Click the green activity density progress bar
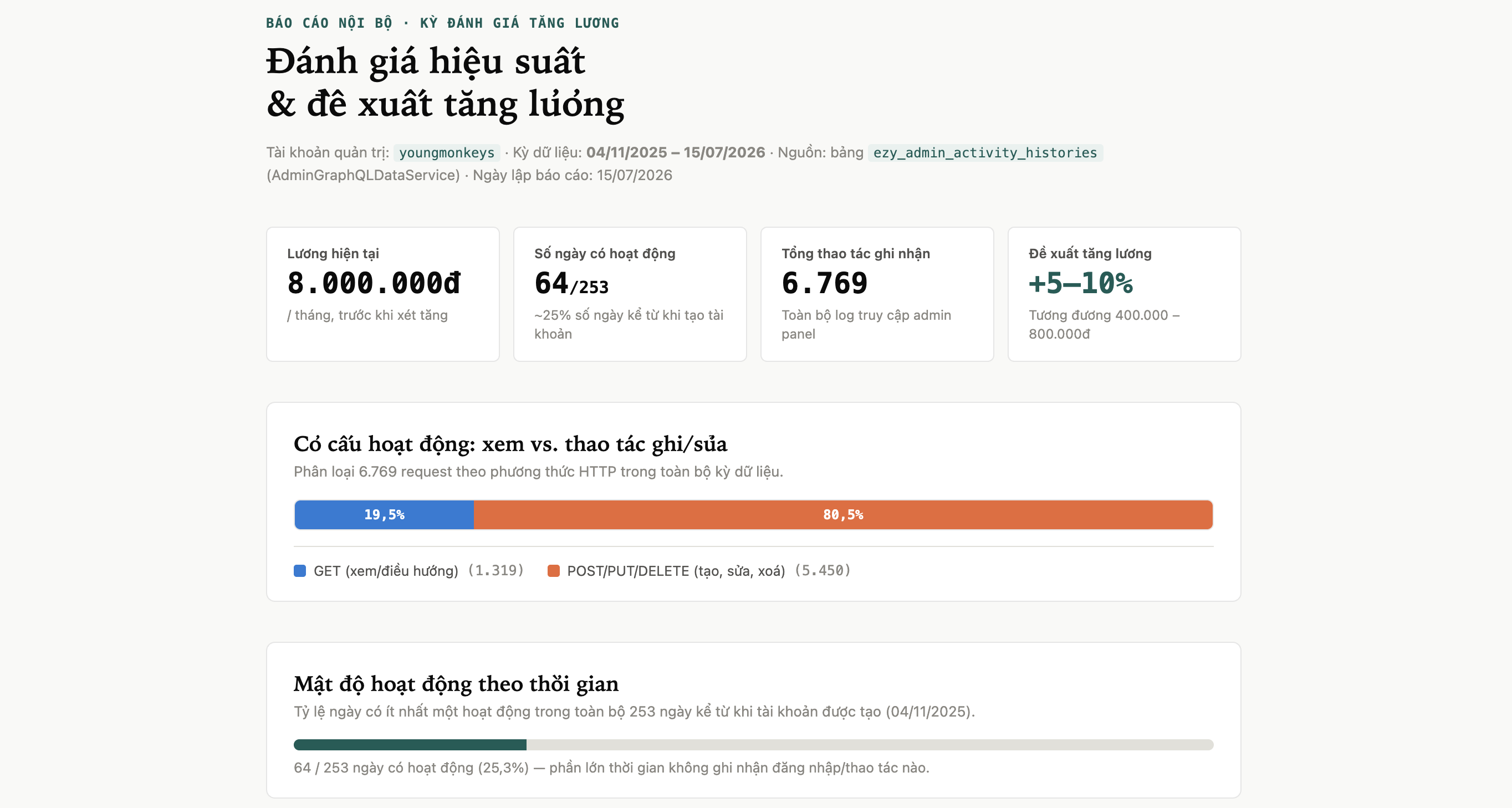This screenshot has height=808, width=1512. click(x=410, y=745)
